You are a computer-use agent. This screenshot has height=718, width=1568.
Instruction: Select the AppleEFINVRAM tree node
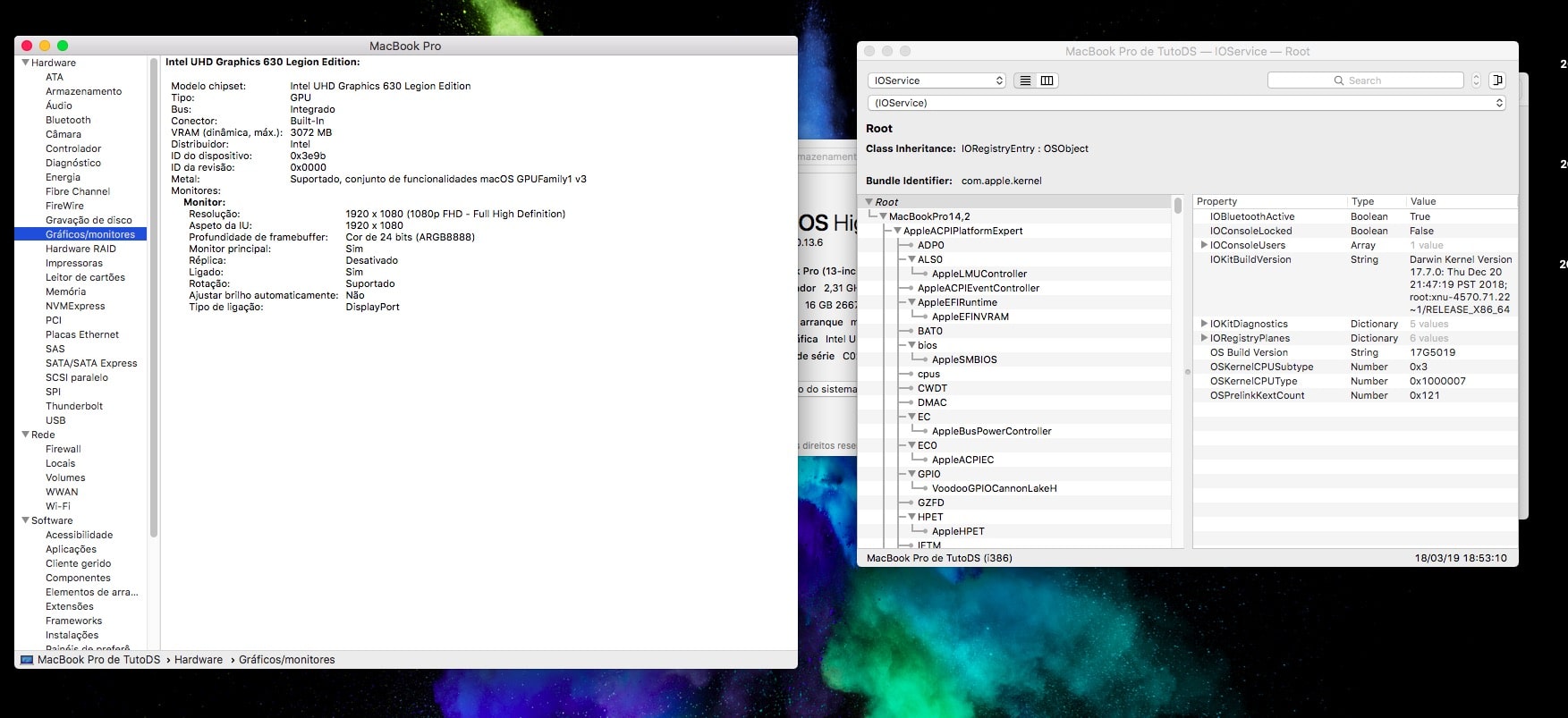[970, 317]
